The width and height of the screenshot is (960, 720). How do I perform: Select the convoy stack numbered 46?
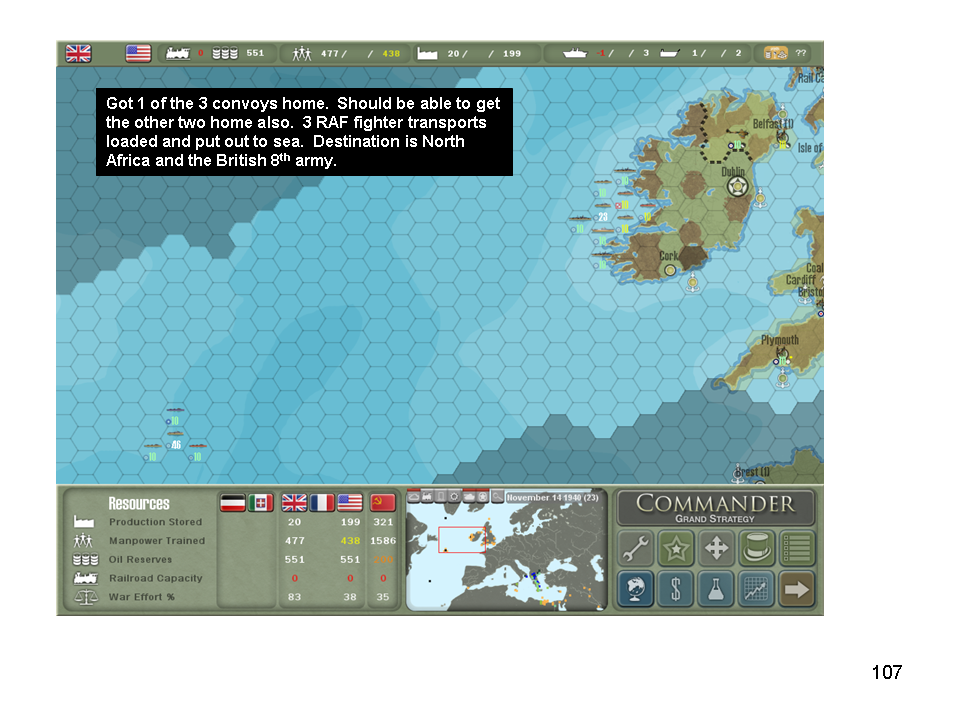pos(176,445)
